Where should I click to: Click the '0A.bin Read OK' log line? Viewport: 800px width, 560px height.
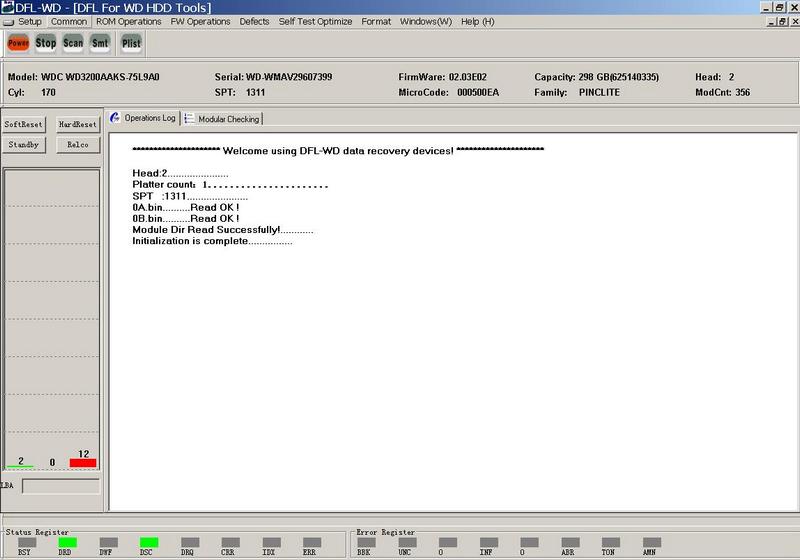click(x=186, y=207)
